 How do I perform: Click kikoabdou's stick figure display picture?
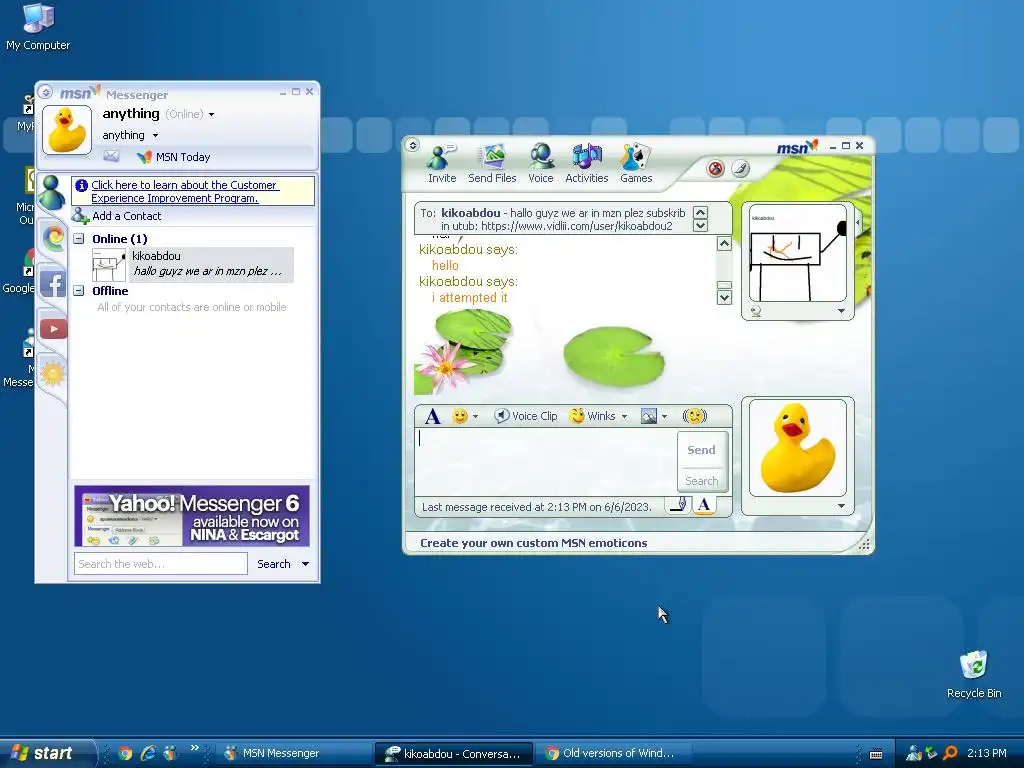click(x=797, y=253)
